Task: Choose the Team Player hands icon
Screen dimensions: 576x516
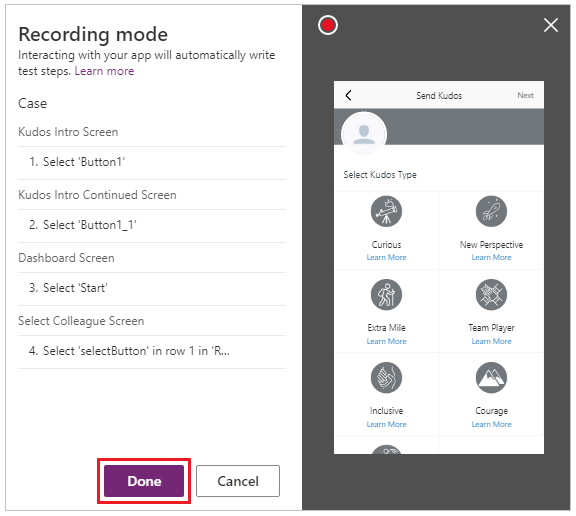Action: point(491,295)
